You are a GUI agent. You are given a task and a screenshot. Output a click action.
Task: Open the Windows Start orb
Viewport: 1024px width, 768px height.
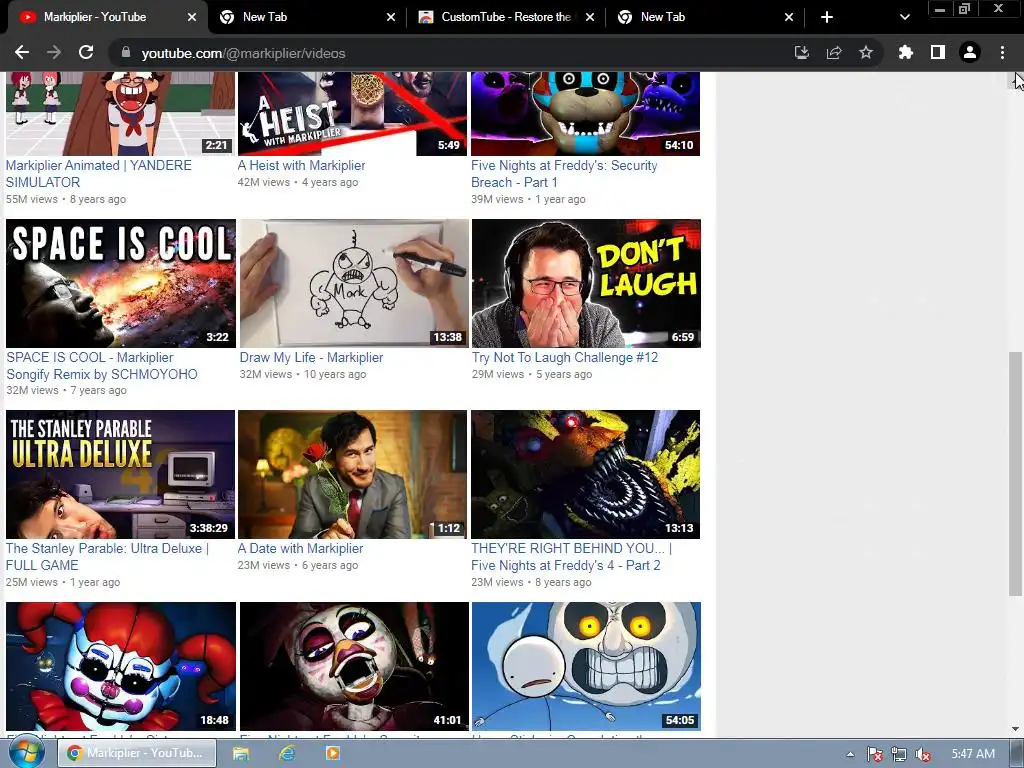click(25, 754)
